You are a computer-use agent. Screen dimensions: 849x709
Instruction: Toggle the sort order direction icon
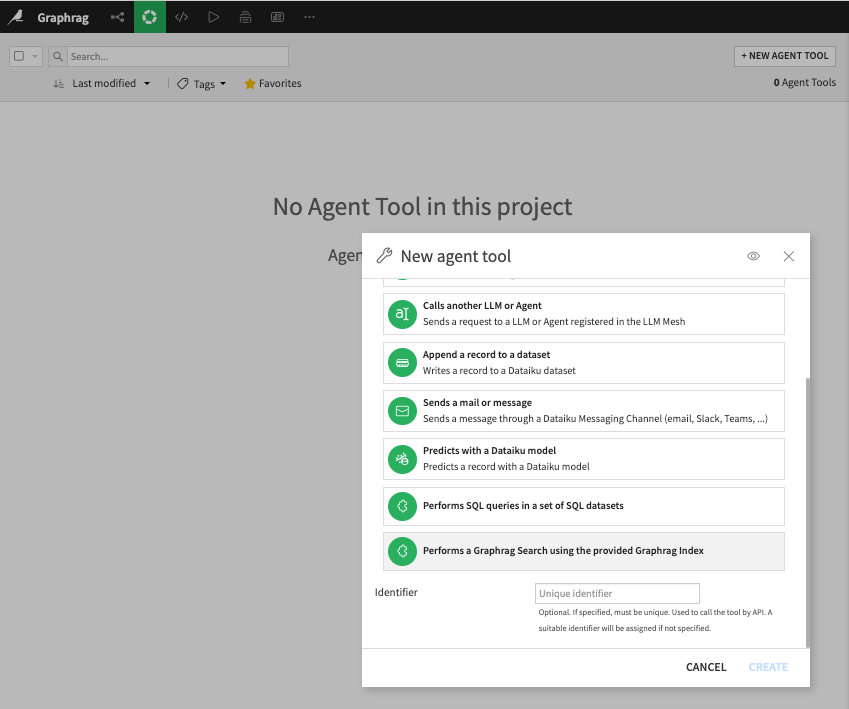pyautogui.click(x=58, y=83)
